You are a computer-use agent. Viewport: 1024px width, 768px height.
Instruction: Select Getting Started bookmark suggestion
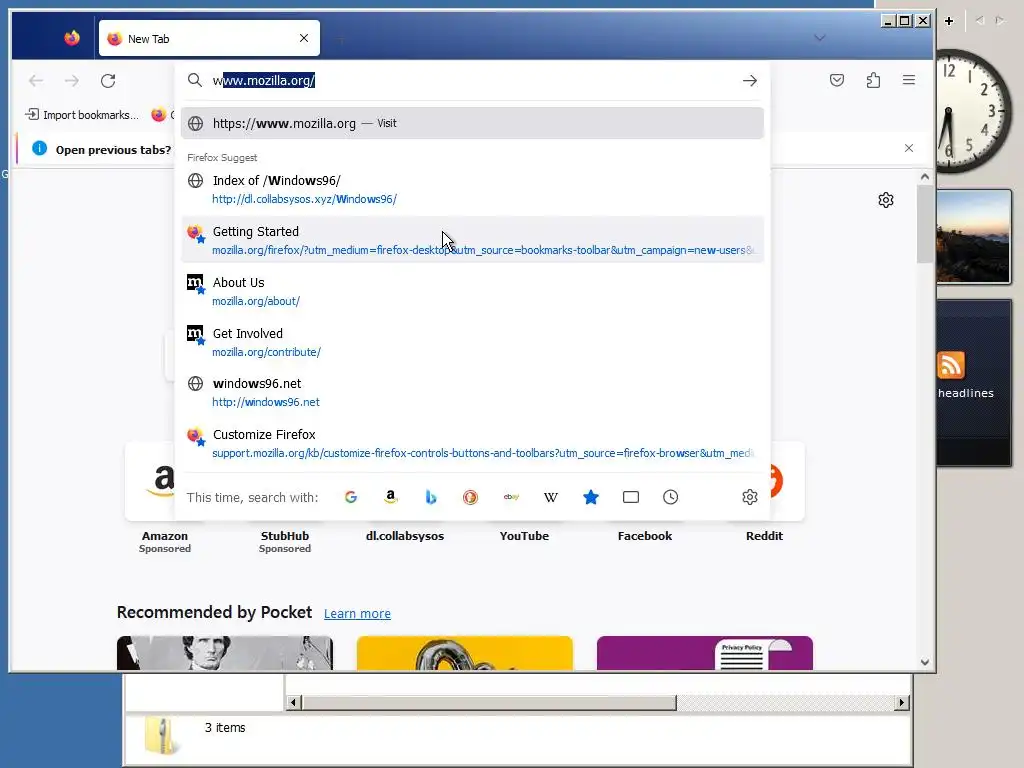[472, 240]
